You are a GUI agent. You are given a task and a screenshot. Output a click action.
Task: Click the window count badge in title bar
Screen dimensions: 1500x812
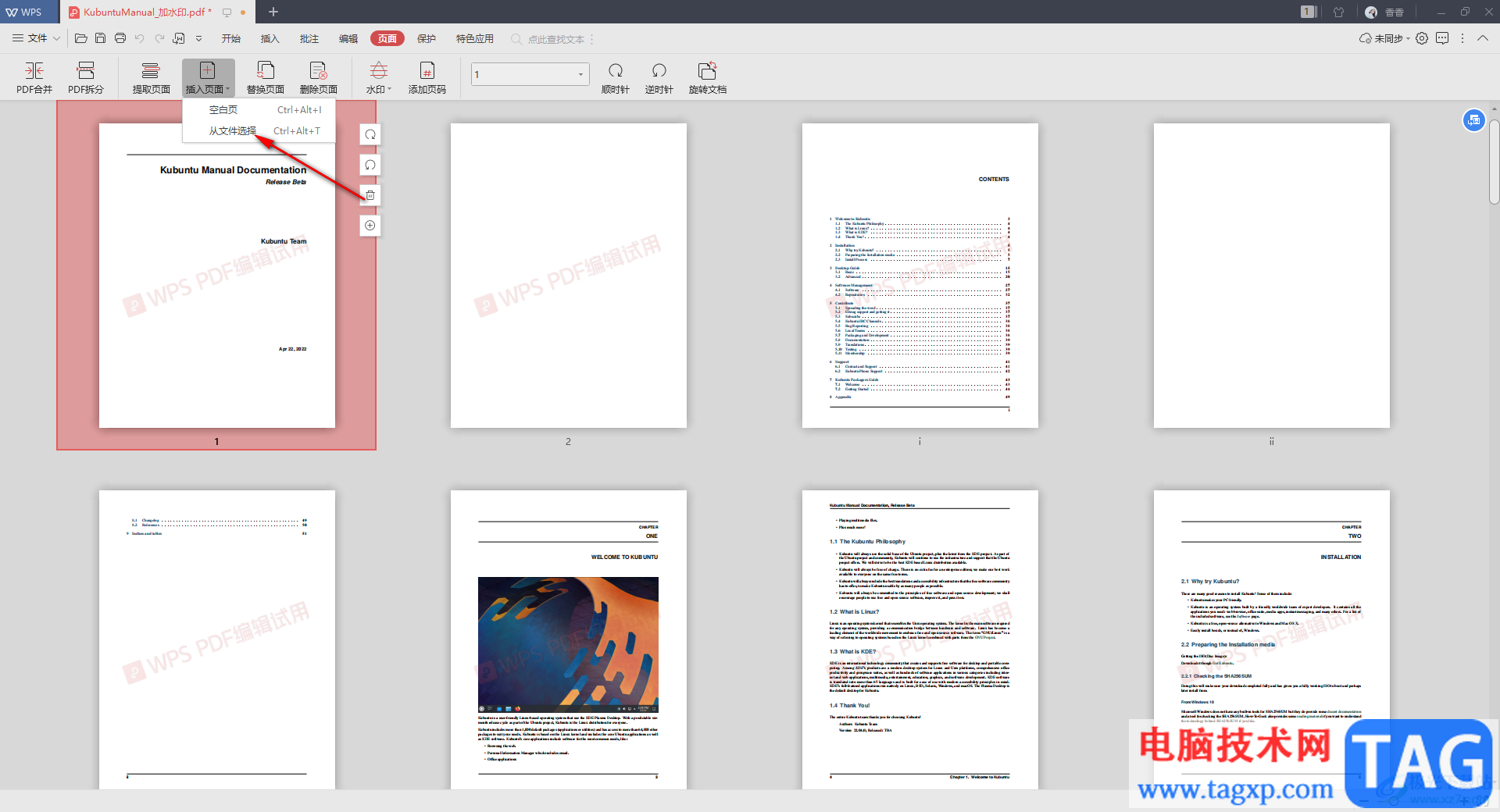click(1309, 12)
